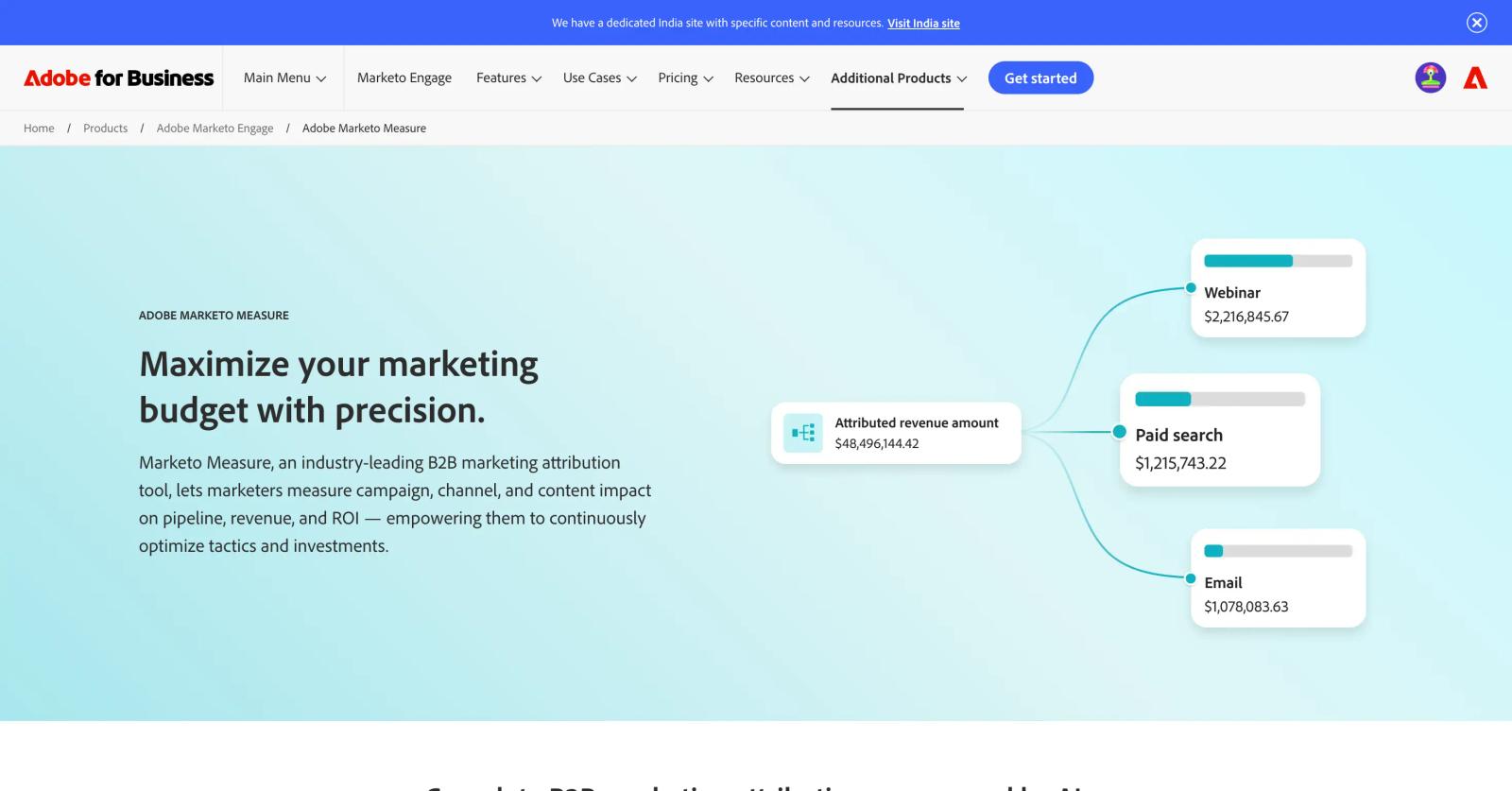1512x791 pixels.
Task: Click the $2,216,845.67 Webinar value
Action: (x=1246, y=317)
